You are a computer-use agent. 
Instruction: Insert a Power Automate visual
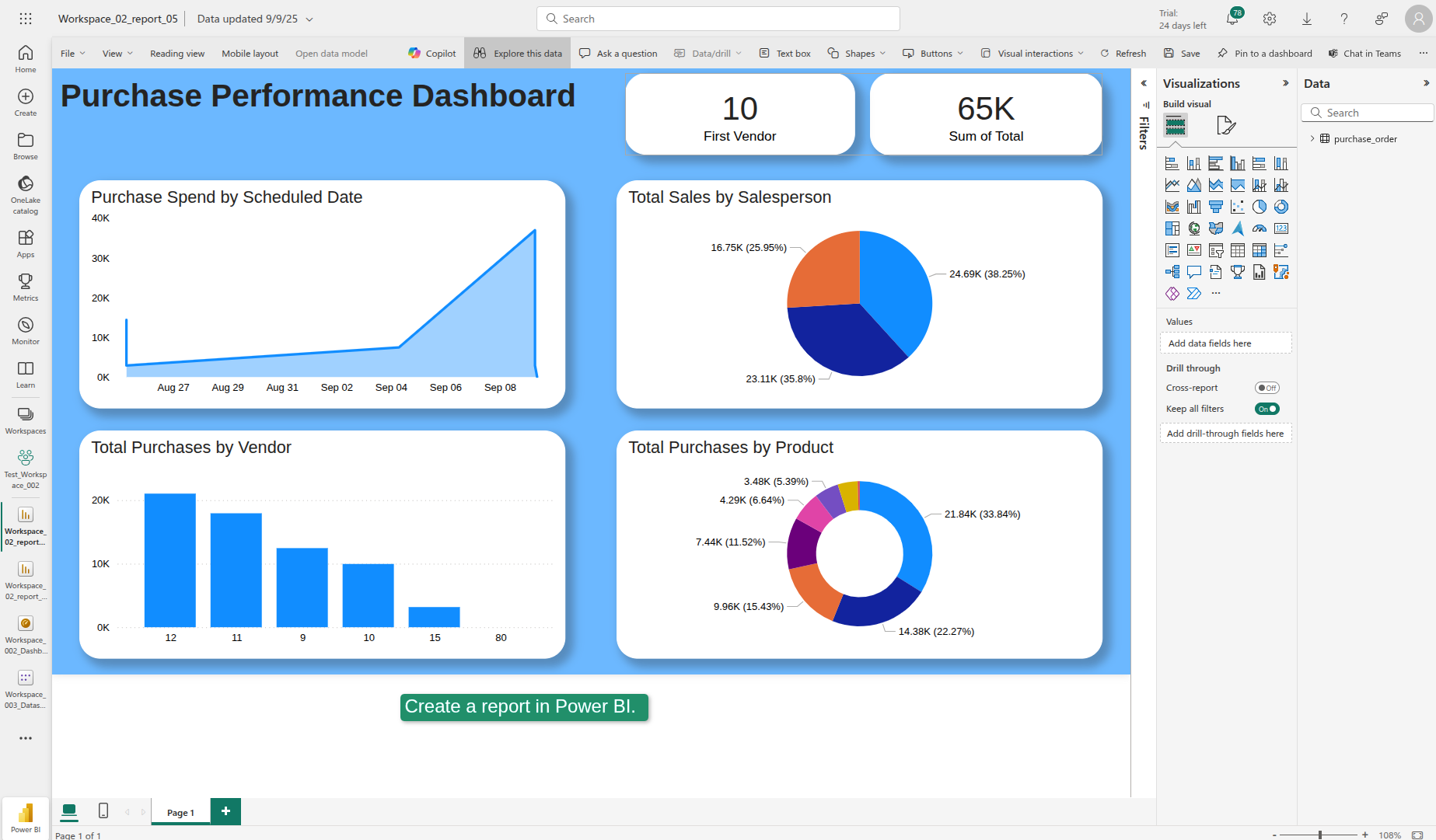pyautogui.click(x=1195, y=294)
